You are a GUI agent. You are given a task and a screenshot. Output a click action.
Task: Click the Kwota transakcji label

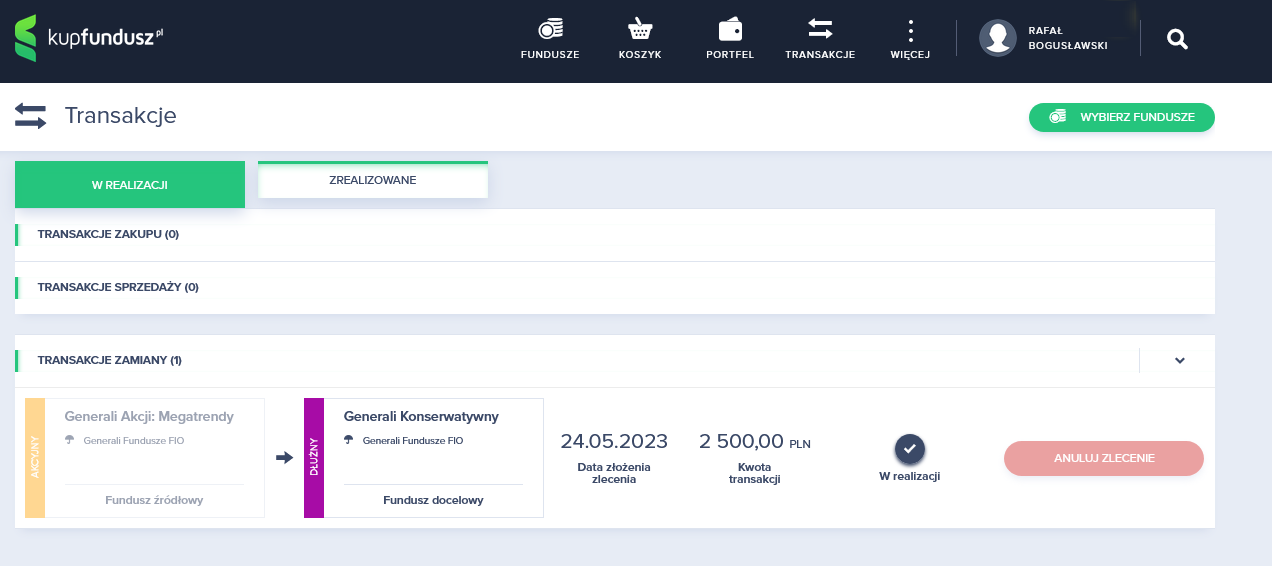[755, 473]
